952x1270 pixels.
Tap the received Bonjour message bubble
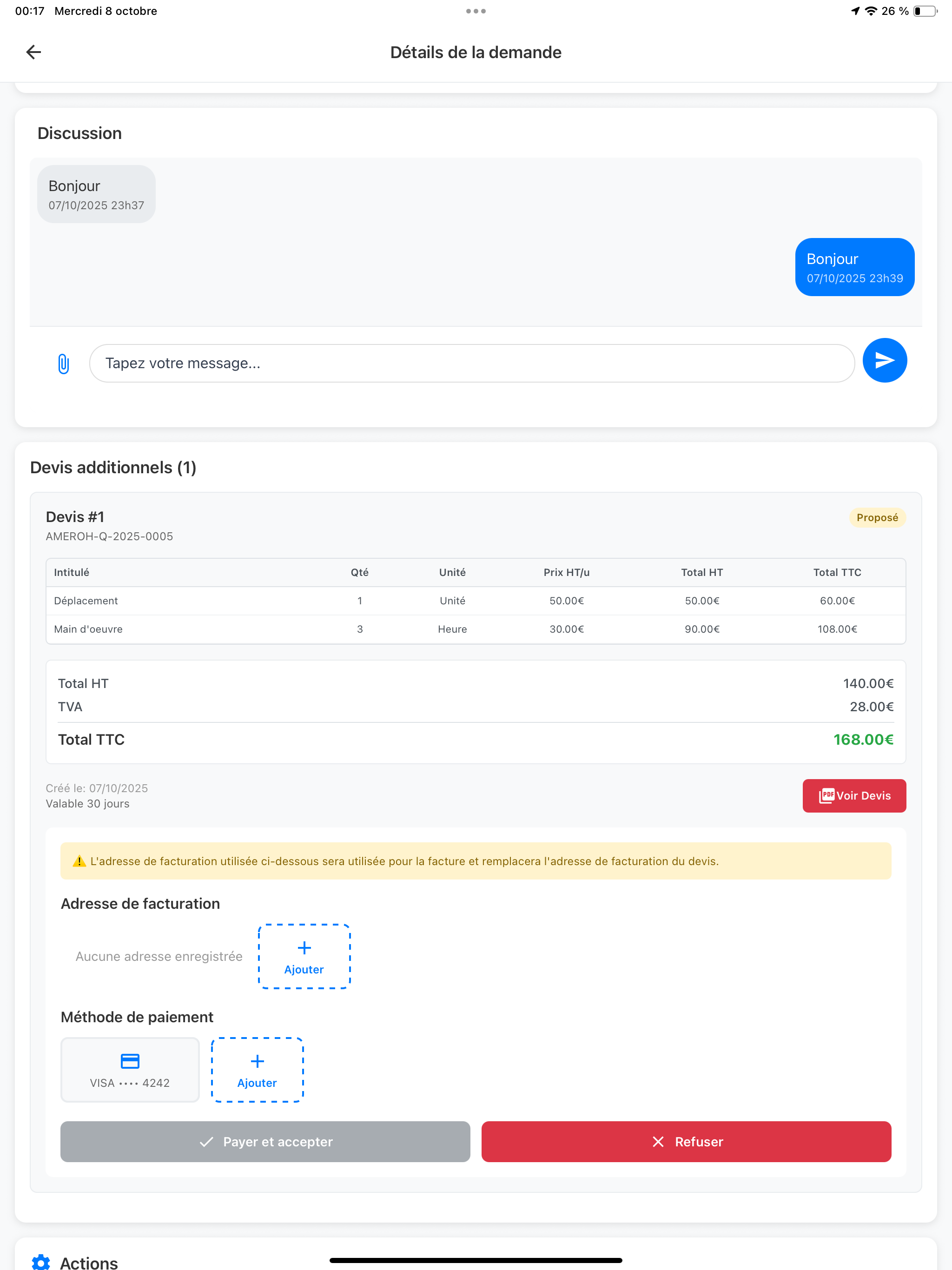[97, 194]
